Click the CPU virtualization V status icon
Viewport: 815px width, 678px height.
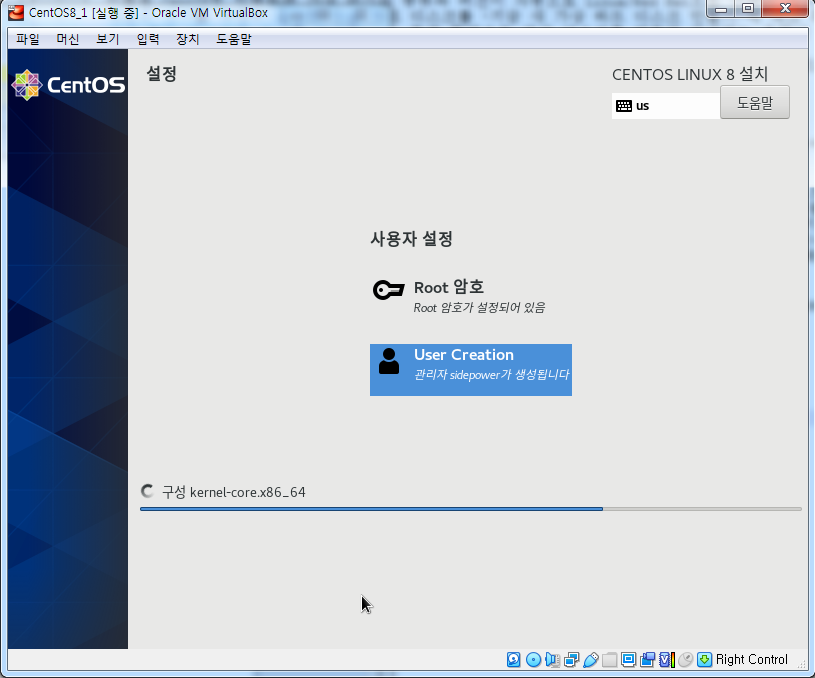click(667, 660)
